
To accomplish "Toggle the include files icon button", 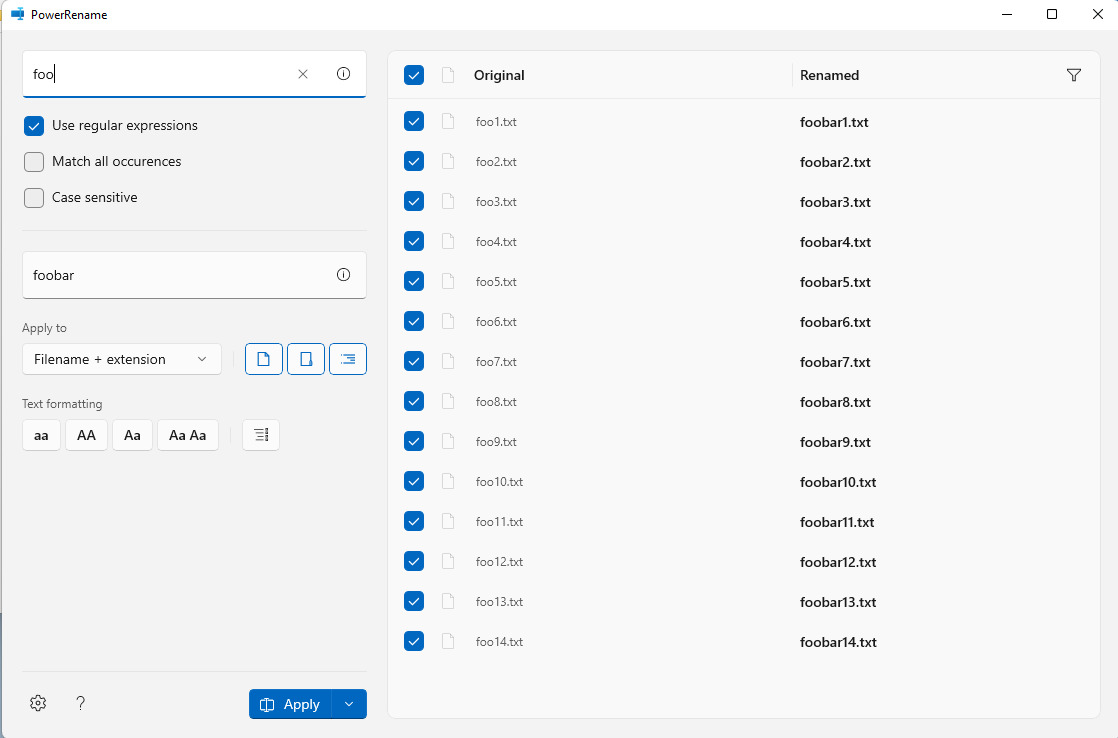I will (264, 359).
